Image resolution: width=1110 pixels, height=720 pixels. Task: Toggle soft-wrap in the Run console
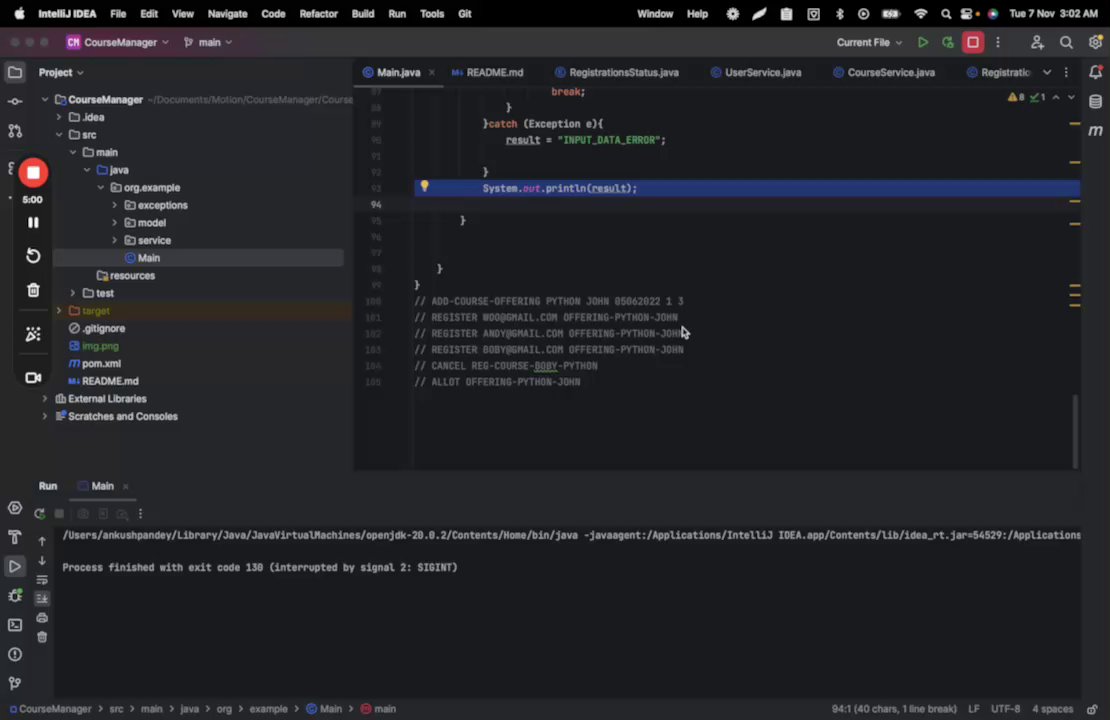pyautogui.click(x=42, y=580)
